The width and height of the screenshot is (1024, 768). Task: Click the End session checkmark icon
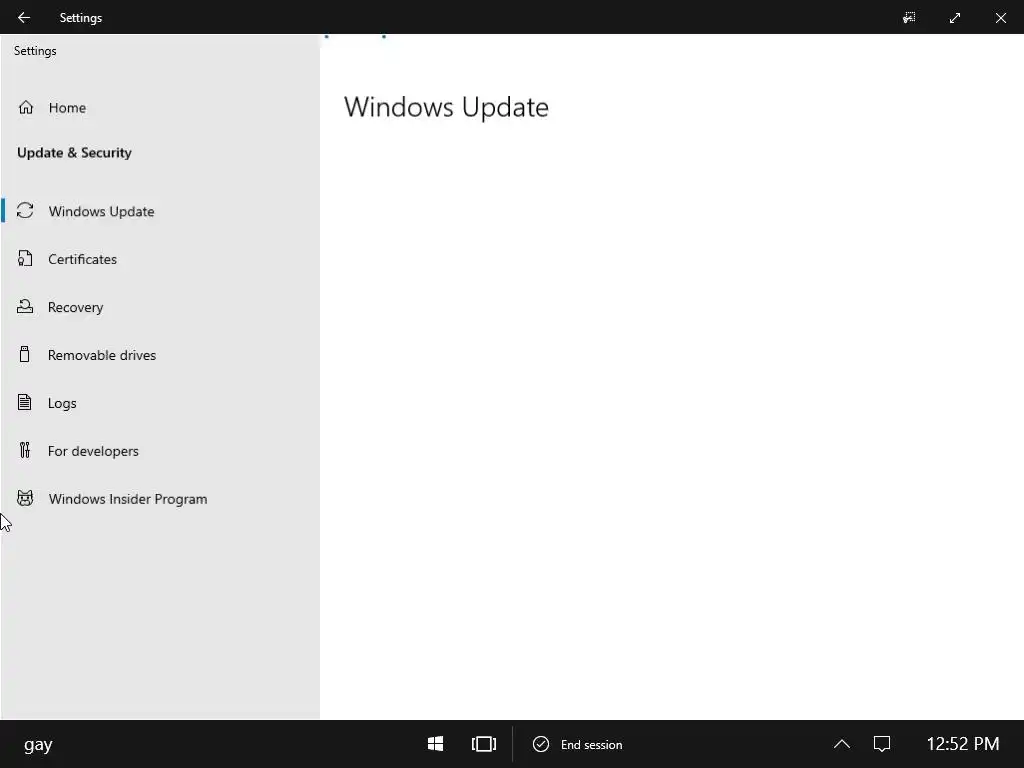541,744
